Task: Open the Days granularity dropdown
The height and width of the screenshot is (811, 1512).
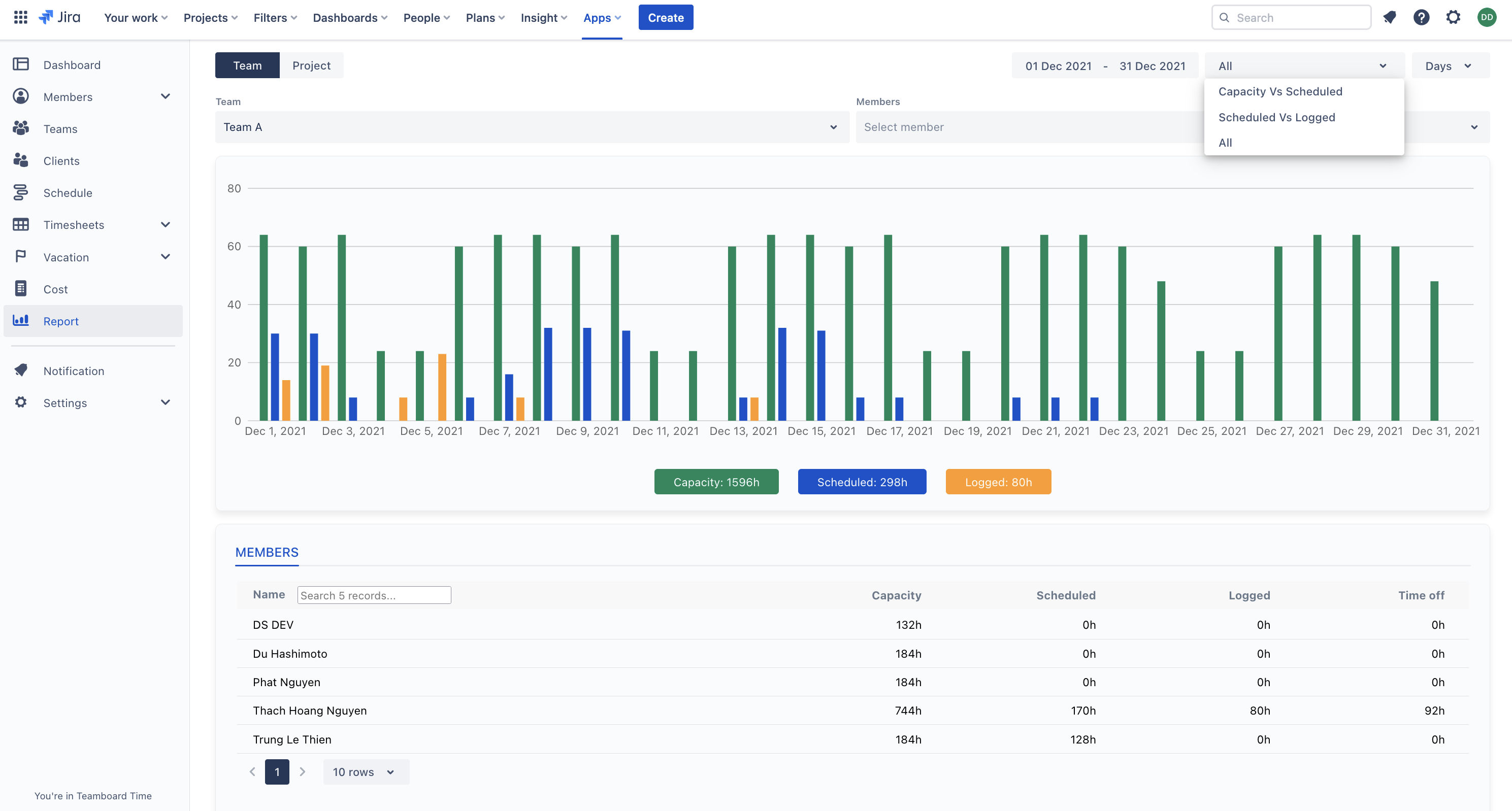Action: click(1449, 66)
